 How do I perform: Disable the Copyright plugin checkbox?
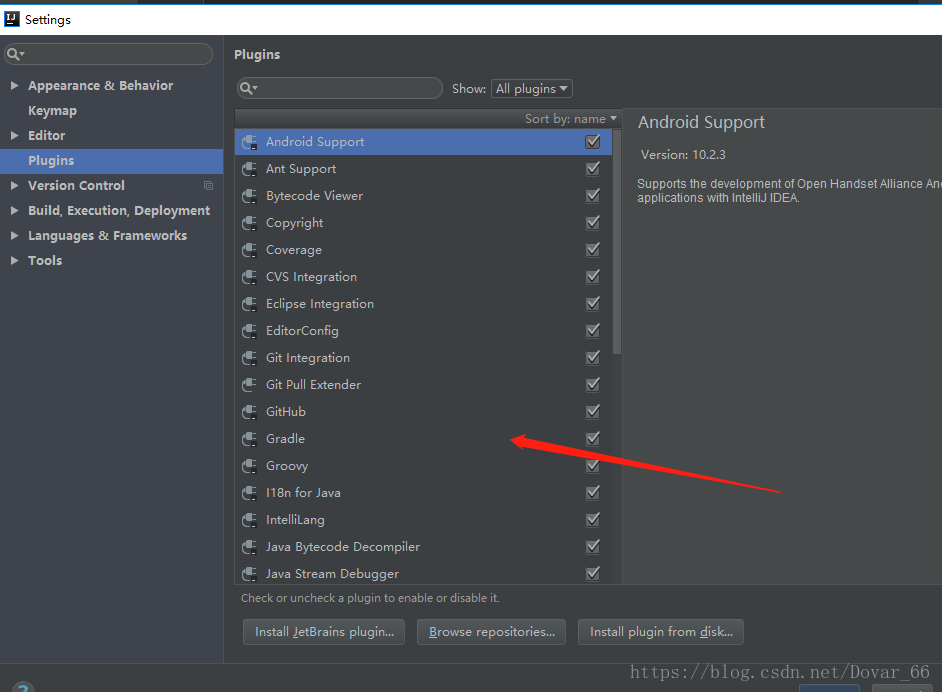coord(592,223)
